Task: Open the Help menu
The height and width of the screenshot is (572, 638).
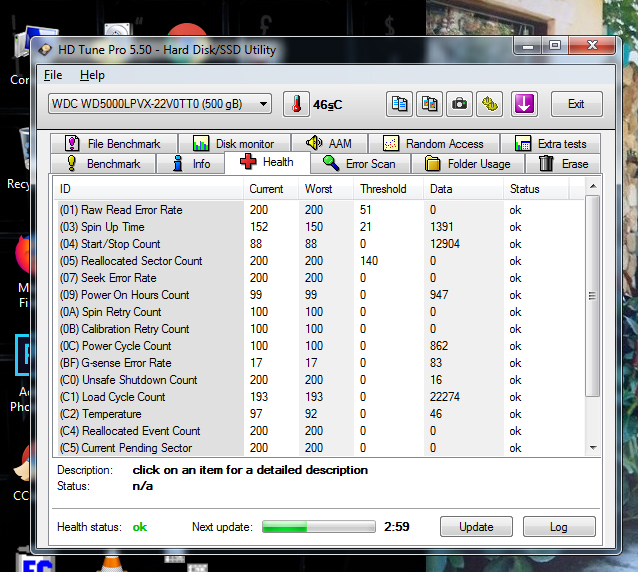Action: click(92, 75)
